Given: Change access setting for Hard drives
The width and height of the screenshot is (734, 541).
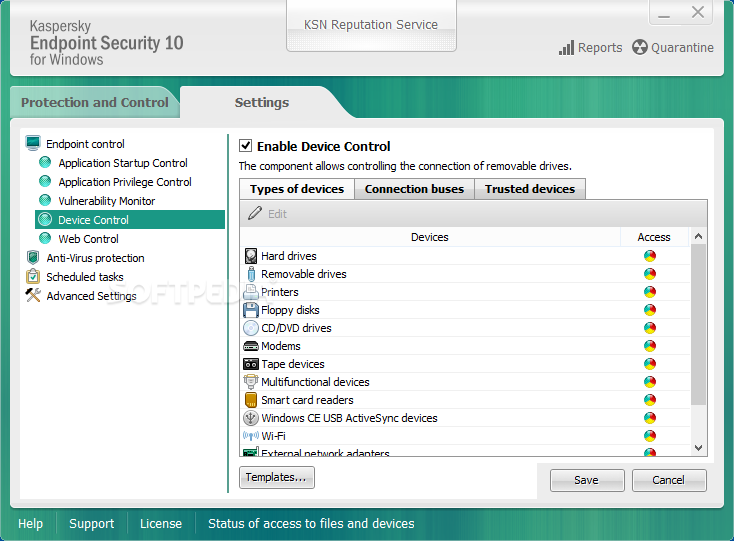Looking at the screenshot, I should [650, 256].
